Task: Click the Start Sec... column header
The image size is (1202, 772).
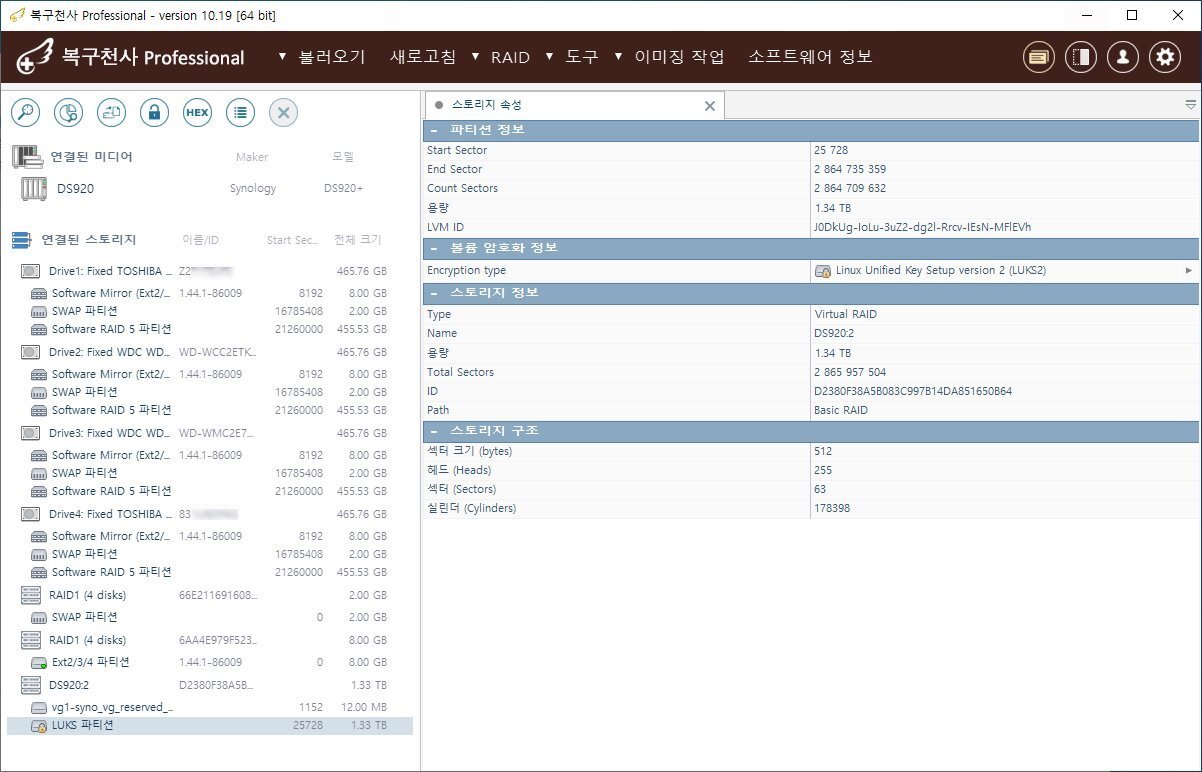Action: click(292, 240)
